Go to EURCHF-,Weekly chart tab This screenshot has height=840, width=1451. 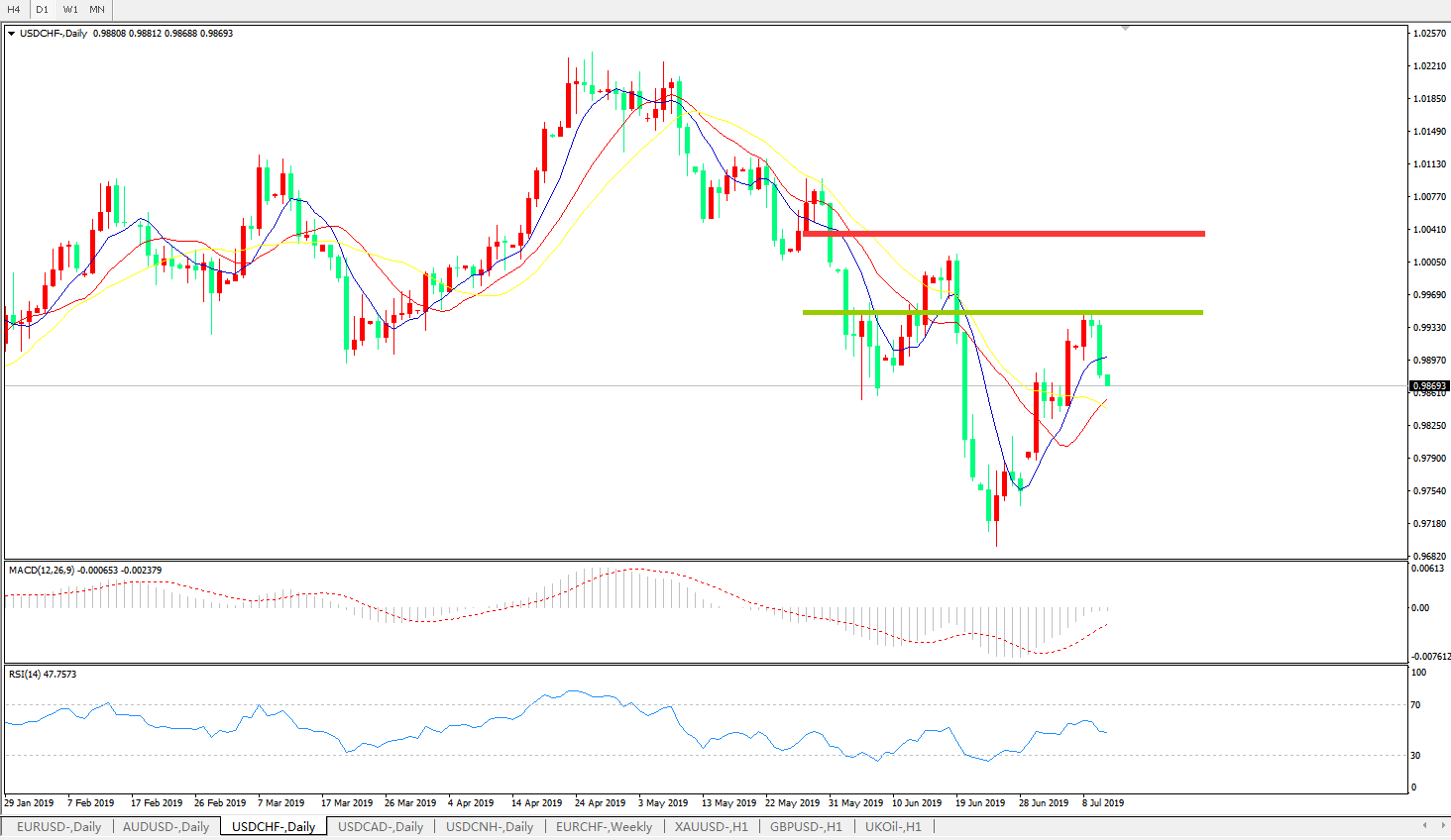tap(604, 826)
